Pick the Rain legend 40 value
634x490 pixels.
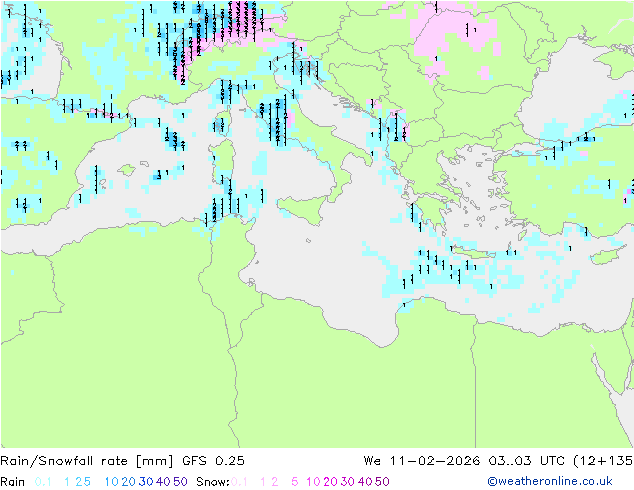[x=163, y=482]
